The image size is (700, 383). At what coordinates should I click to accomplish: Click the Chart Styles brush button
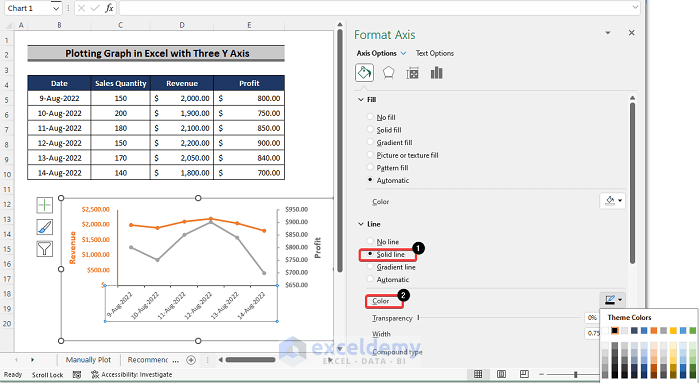click(x=45, y=227)
